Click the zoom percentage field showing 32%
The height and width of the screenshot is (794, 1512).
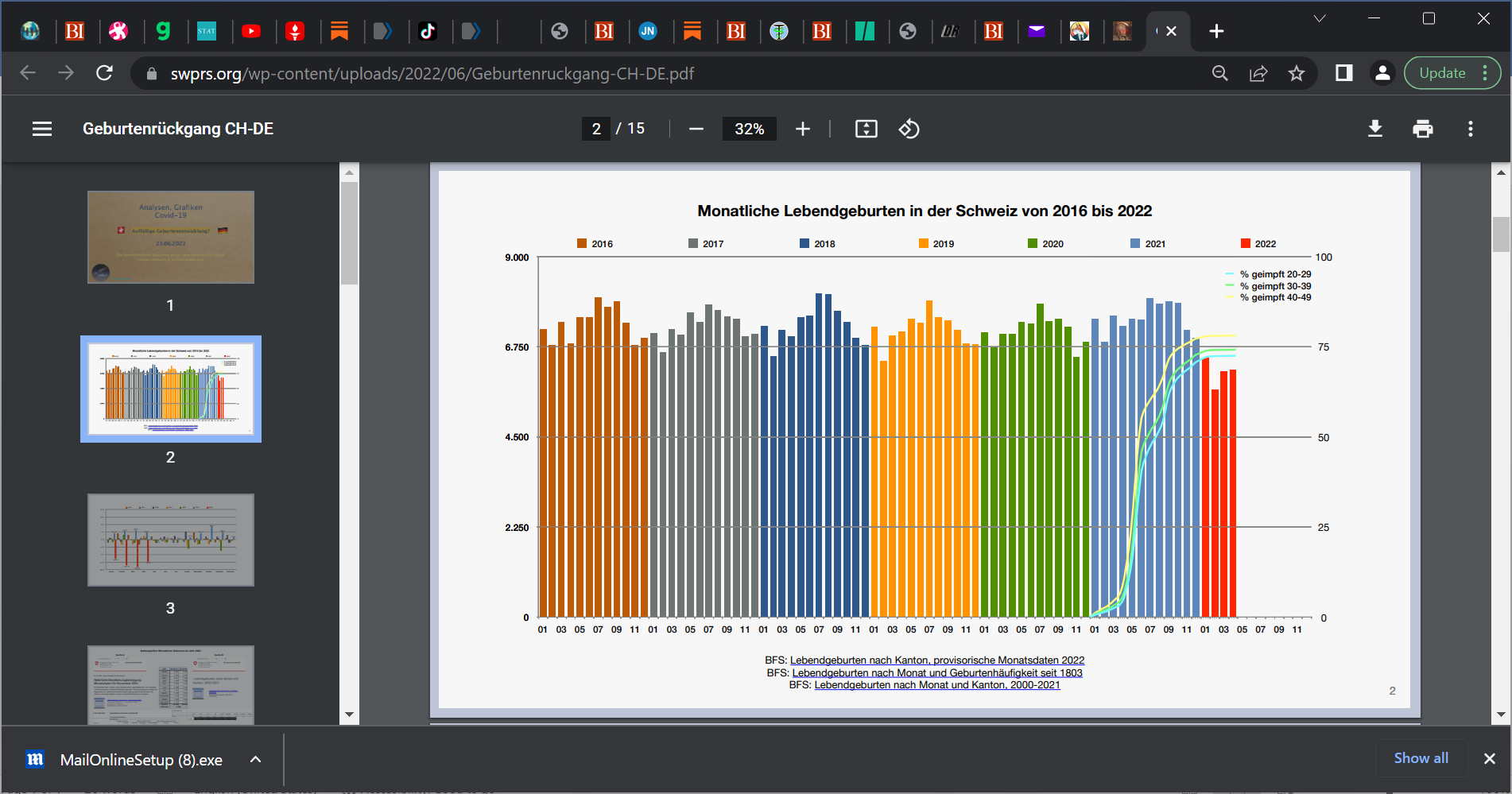pyautogui.click(x=749, y=129)
